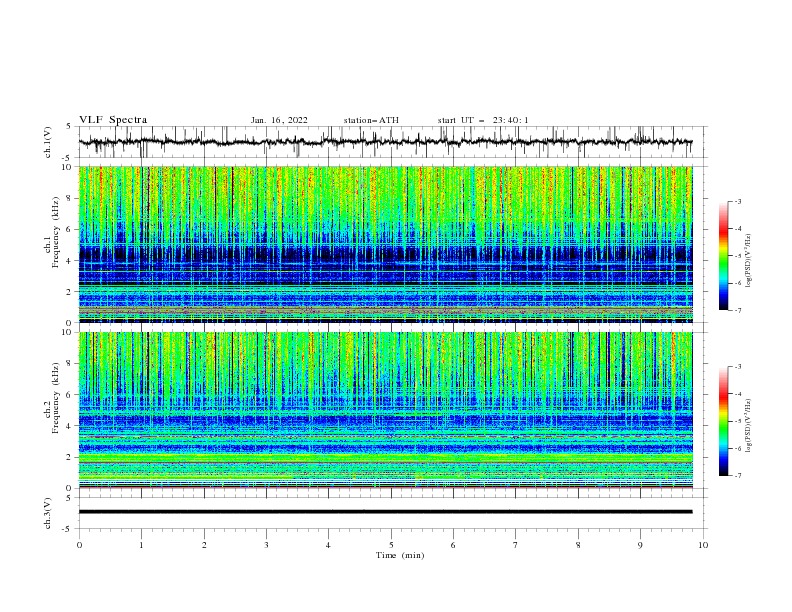Click the ch.1 PSD color scale bar
This screenshot has height=612, width=792.
(723, 255)
